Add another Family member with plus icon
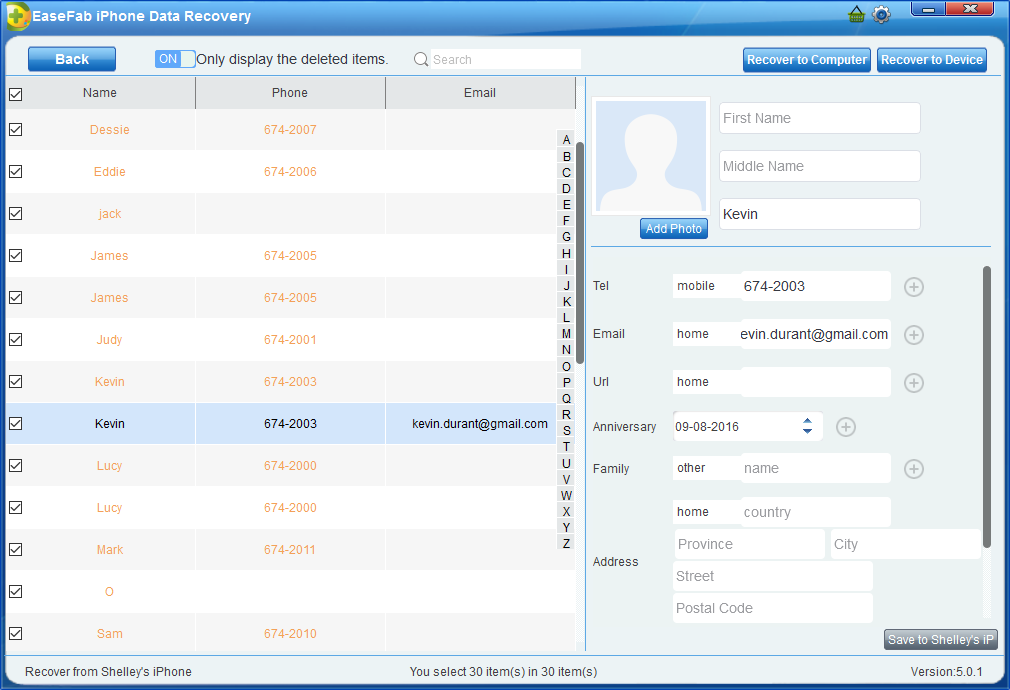Screen dimensions: 1010x690 (x=913, y=469)
